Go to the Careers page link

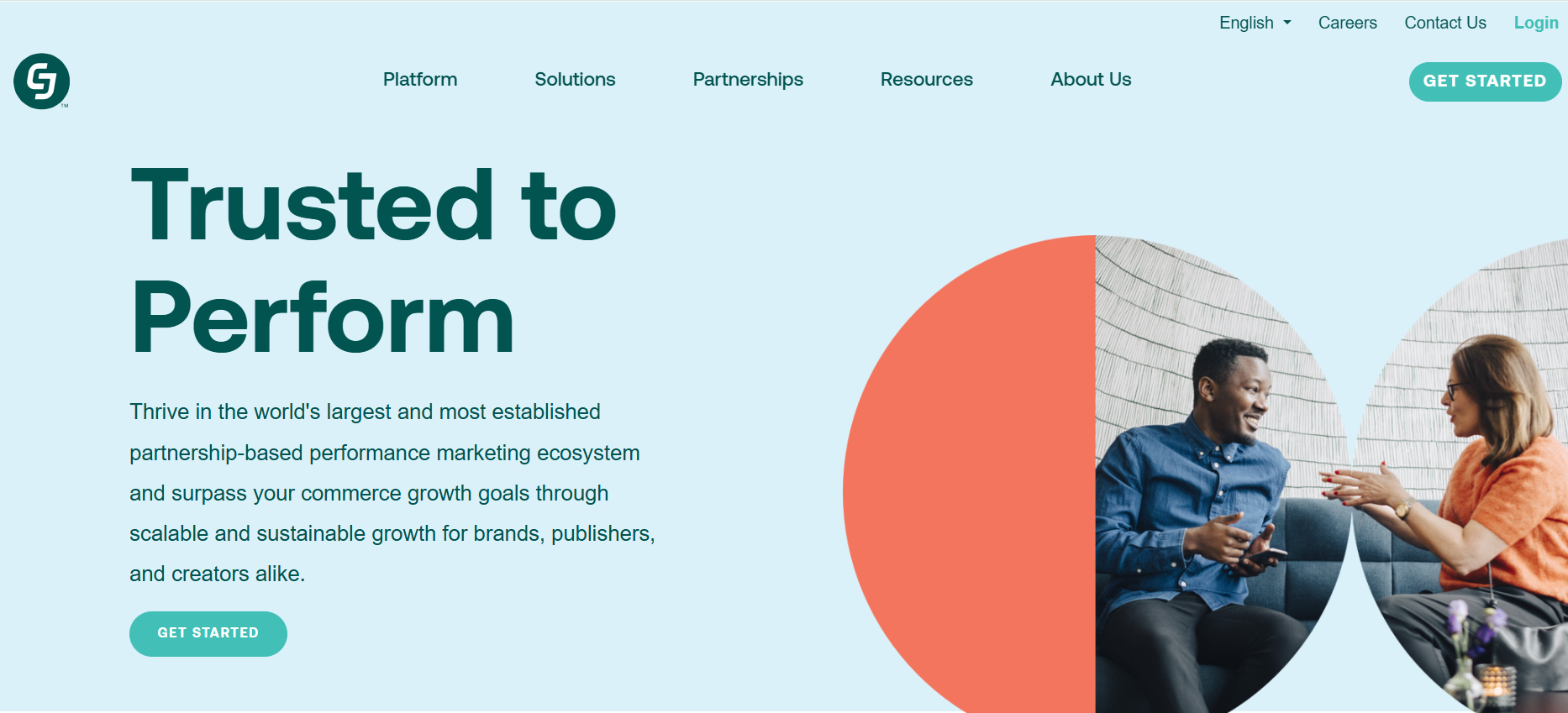tap(1347, 23)
